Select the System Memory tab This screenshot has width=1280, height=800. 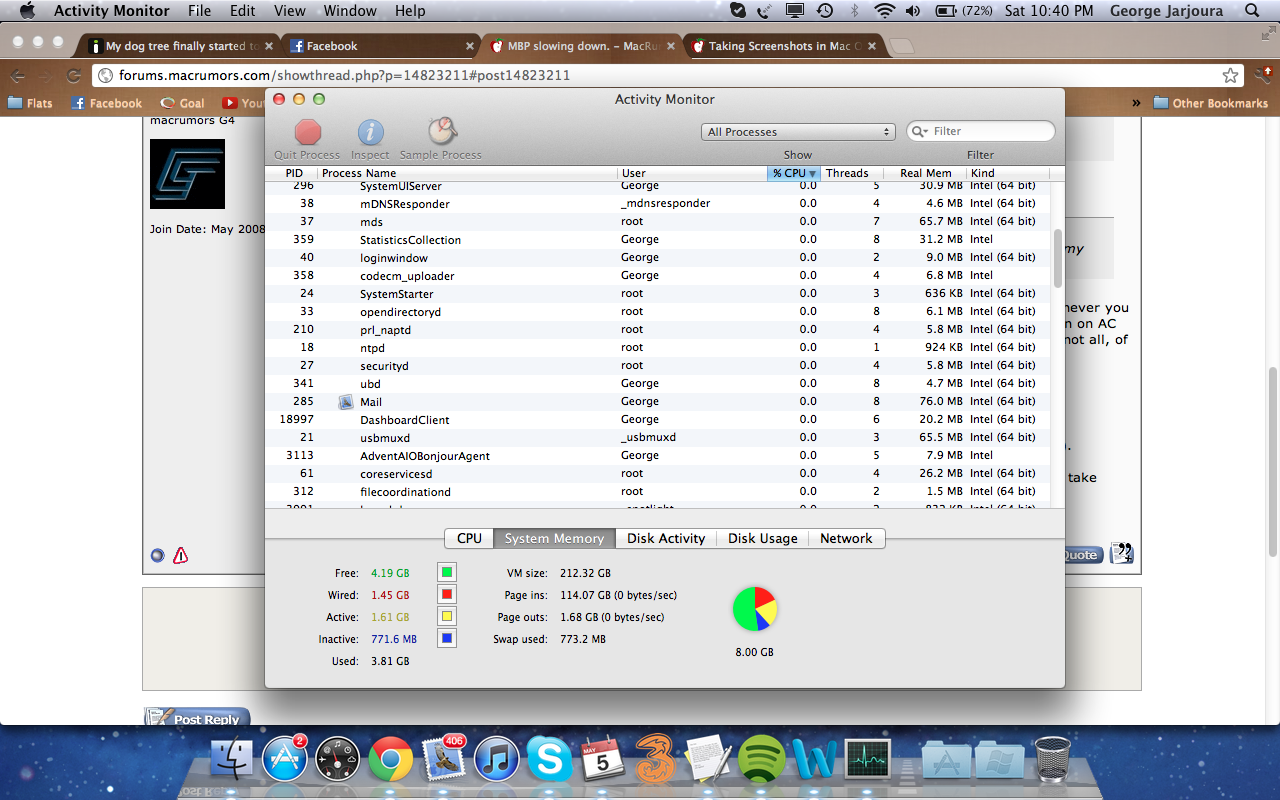click(554, 538)
